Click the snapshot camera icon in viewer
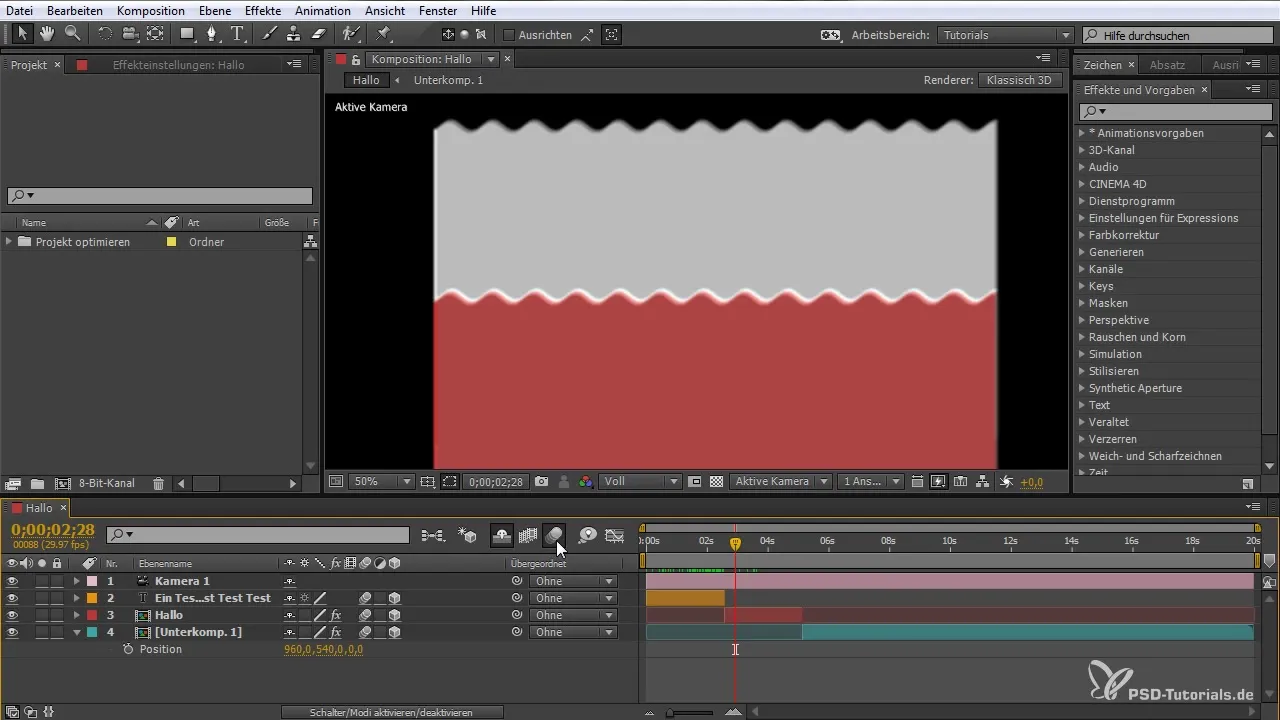 coord(541,481)
